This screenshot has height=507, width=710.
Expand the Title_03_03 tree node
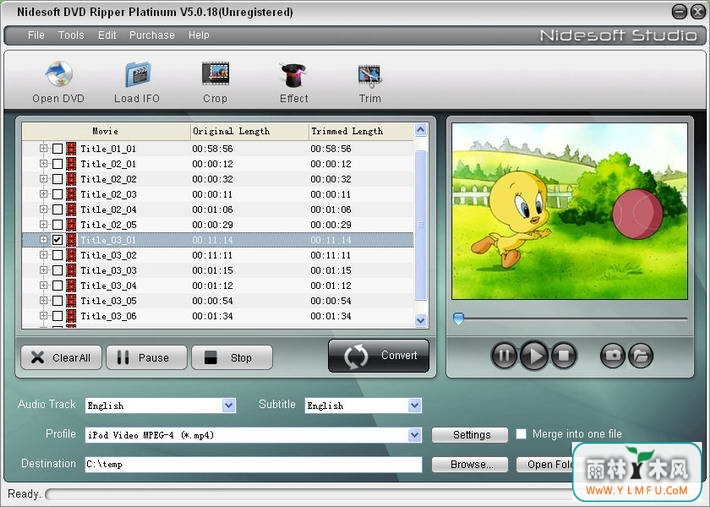(x=43, y=270)
